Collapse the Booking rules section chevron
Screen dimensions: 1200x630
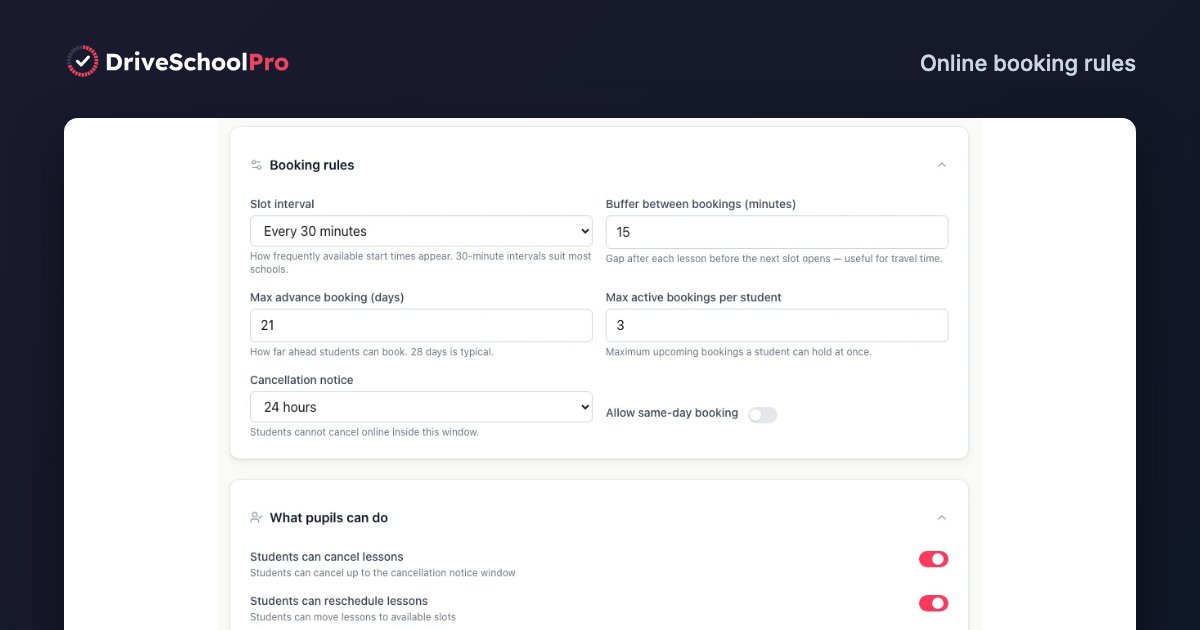pos(941,165)
